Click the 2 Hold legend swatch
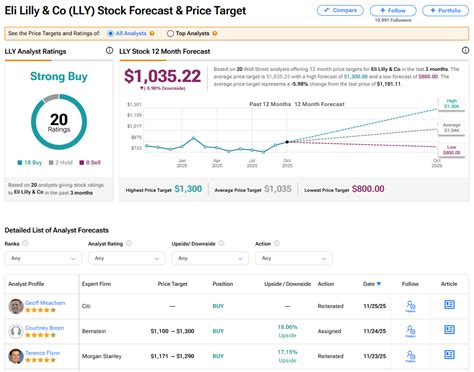 (51, 163)
